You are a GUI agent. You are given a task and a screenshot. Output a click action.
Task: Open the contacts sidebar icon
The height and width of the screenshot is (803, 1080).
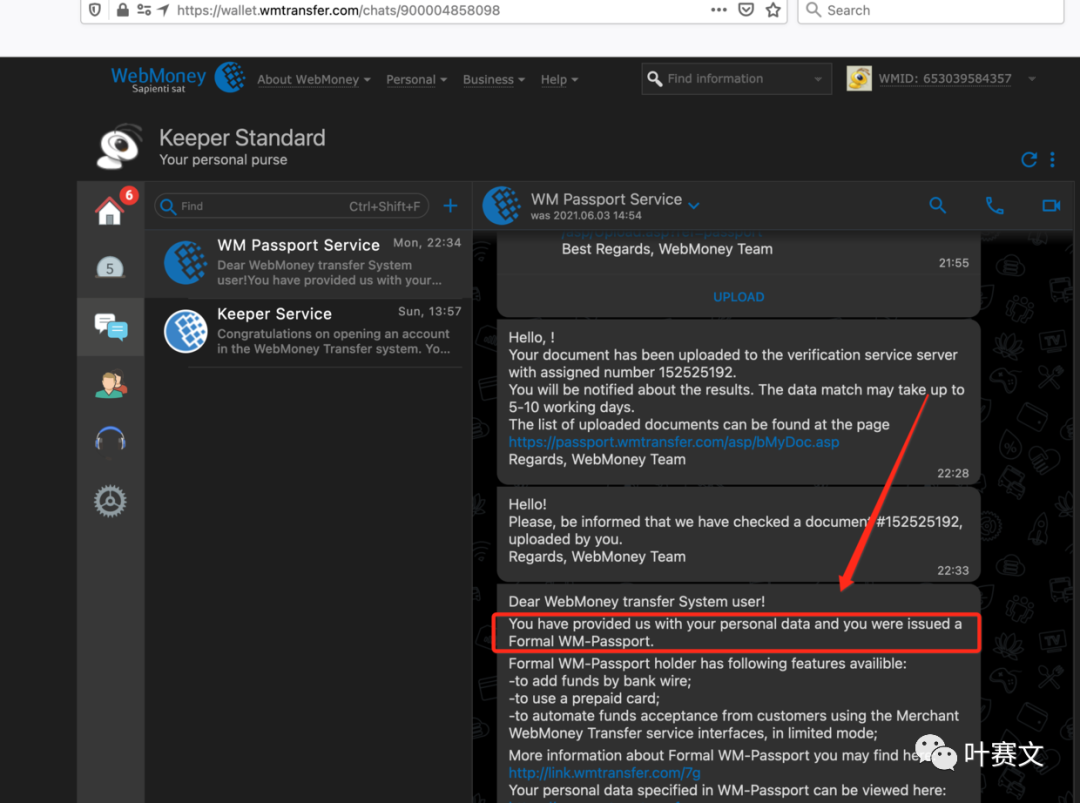tap(110, 384)
